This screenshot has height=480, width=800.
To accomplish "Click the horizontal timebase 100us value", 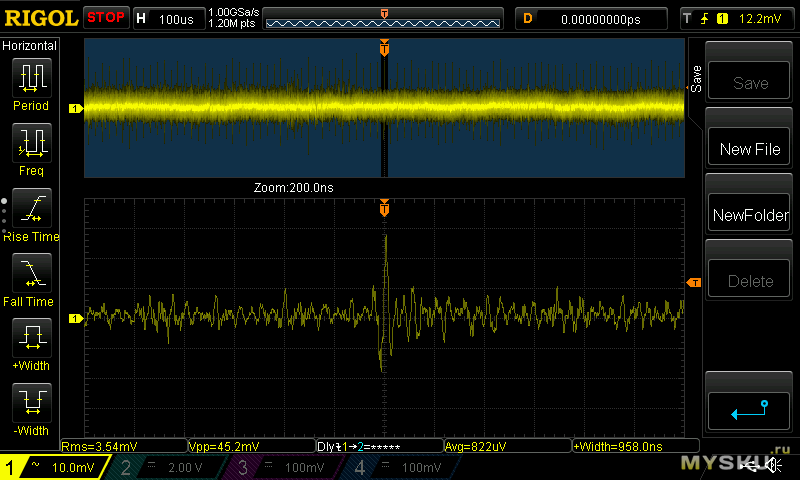I will (176, 19).
